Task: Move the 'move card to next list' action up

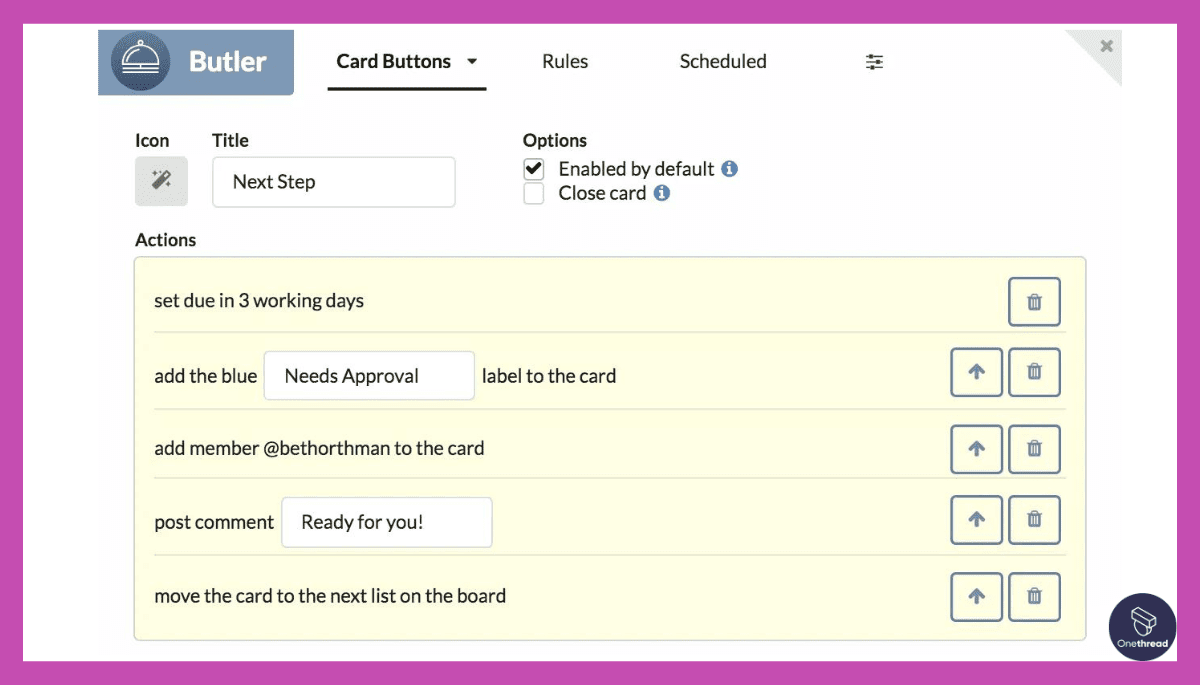Action: (976, 597)
